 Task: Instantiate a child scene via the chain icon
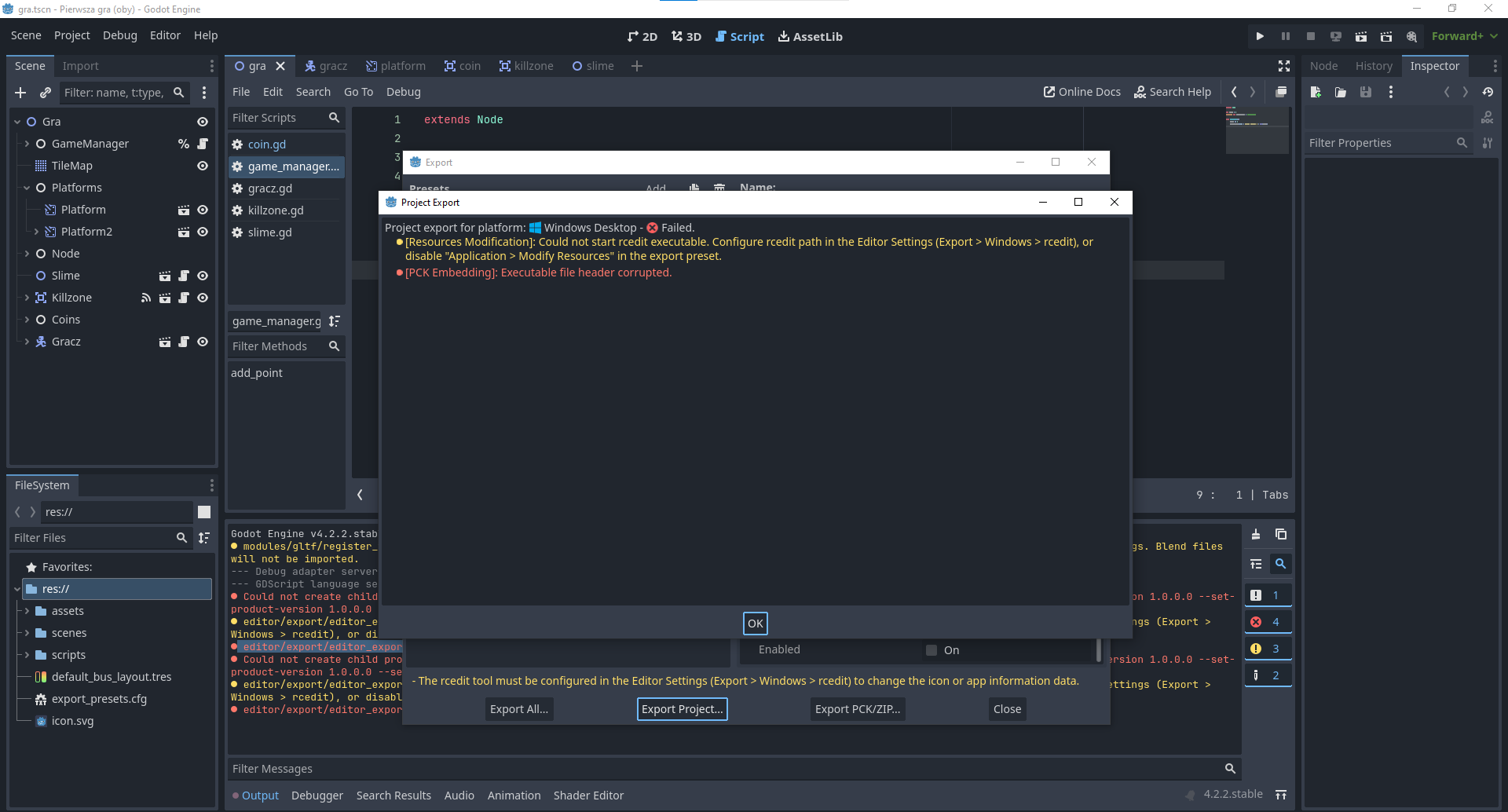click(x=46, y=93)
